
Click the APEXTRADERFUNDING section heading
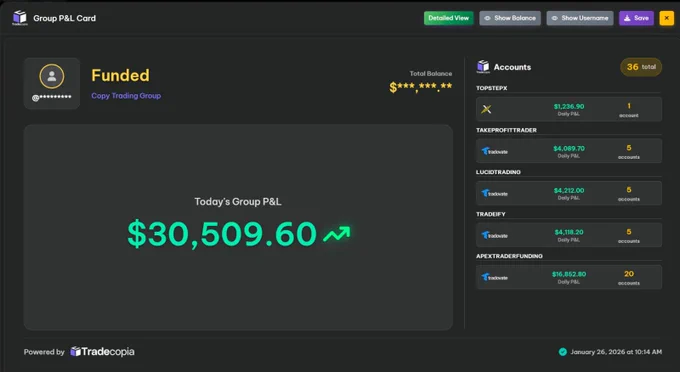click(509, 256)
